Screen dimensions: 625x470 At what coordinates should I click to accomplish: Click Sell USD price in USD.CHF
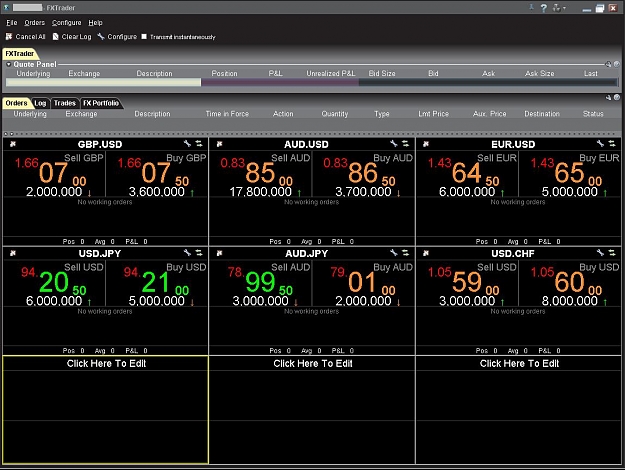click(468, 283)
